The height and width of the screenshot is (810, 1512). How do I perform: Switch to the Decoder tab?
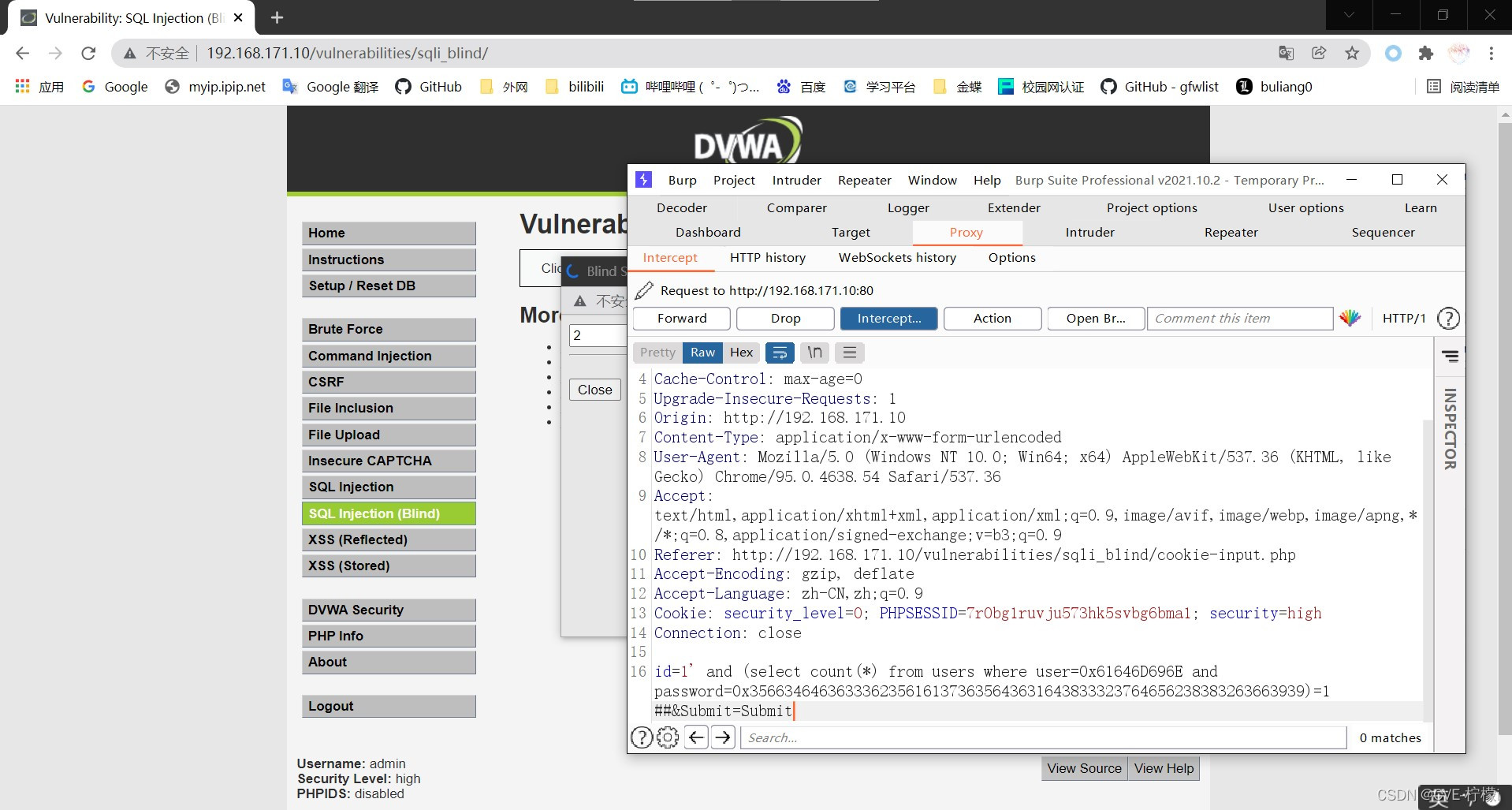point(682,207)
